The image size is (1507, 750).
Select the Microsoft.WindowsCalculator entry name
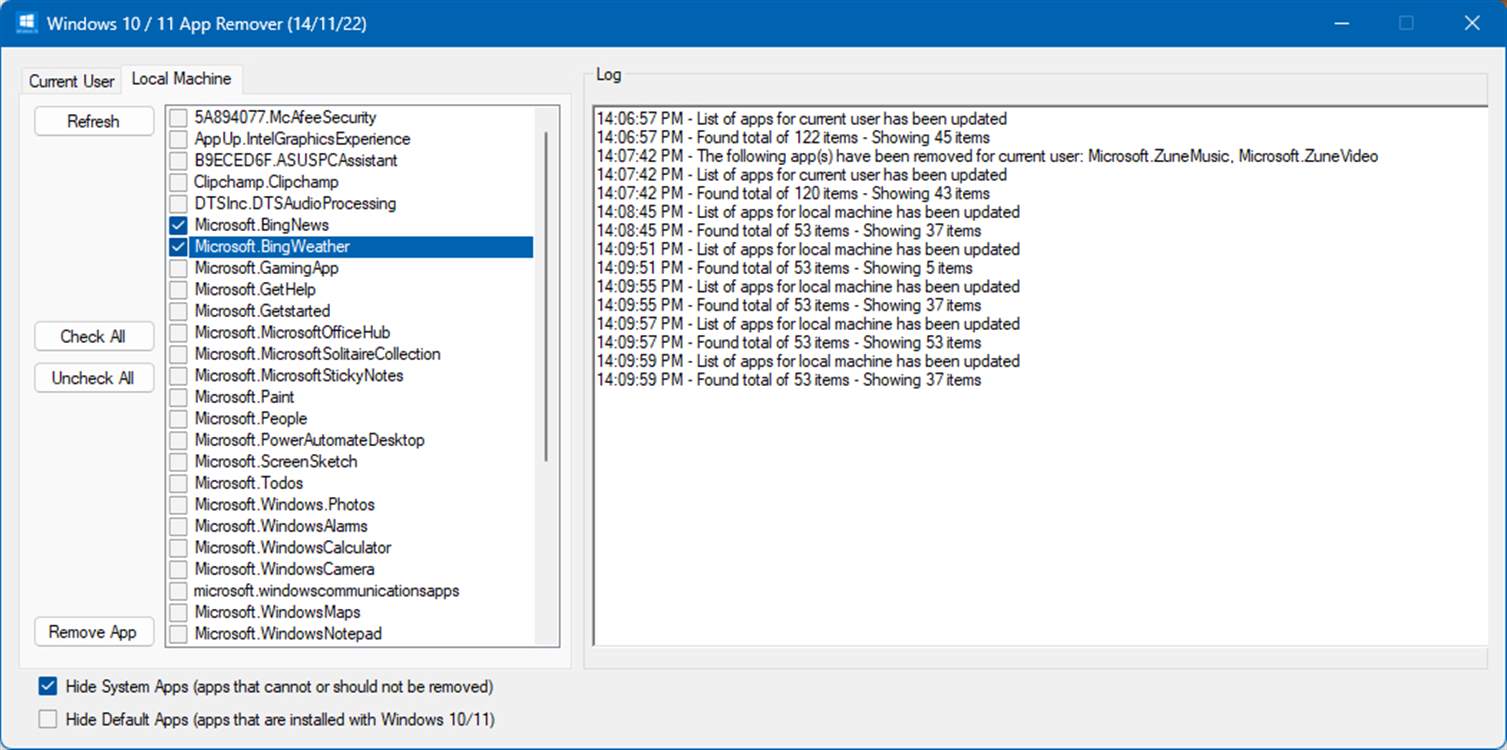click(293, 547)
